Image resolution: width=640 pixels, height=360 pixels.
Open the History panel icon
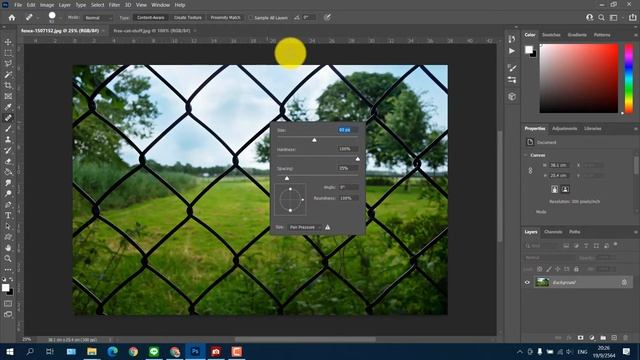tap(512, 39)
